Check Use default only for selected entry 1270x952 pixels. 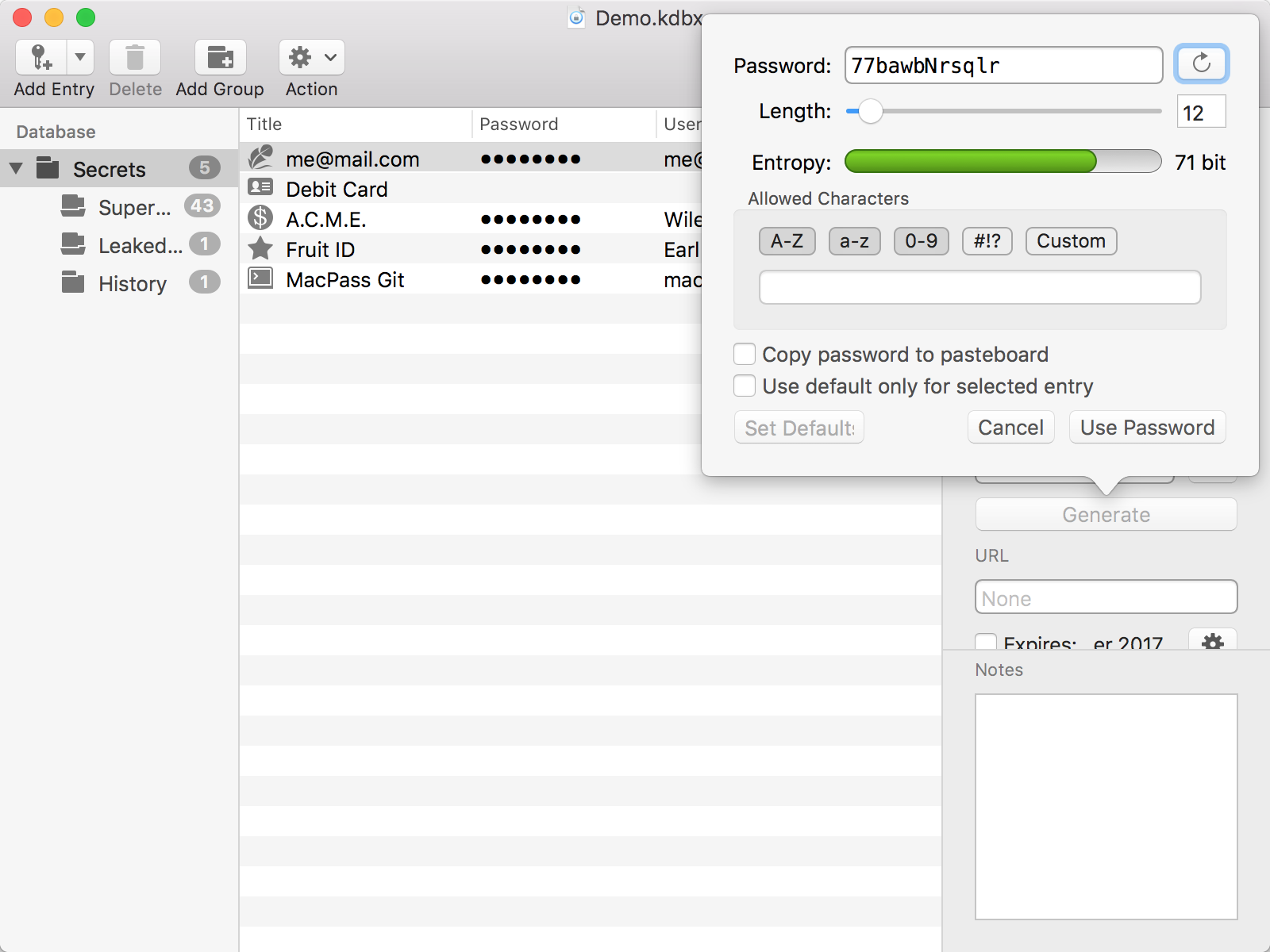pyautogui.click(x=745, y=386)
